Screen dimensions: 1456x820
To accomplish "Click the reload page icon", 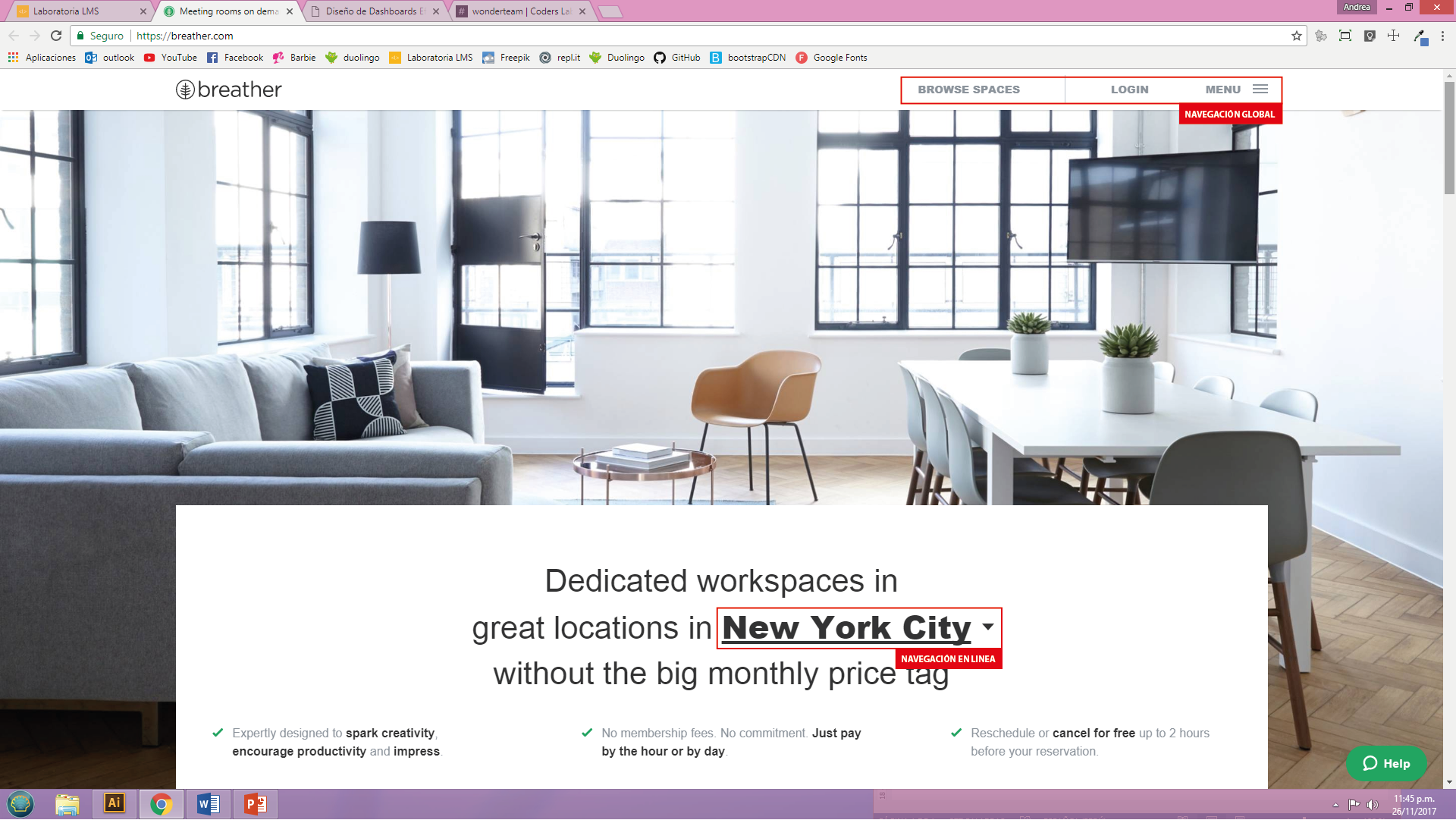I will coord(56,36).
